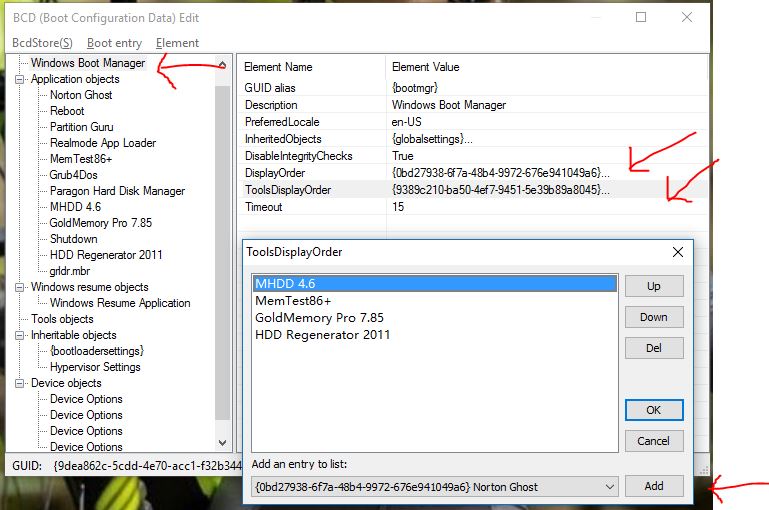Select Paragon Hard Disk Manager entry
The image size is (769, 510).
coord(117,191)
